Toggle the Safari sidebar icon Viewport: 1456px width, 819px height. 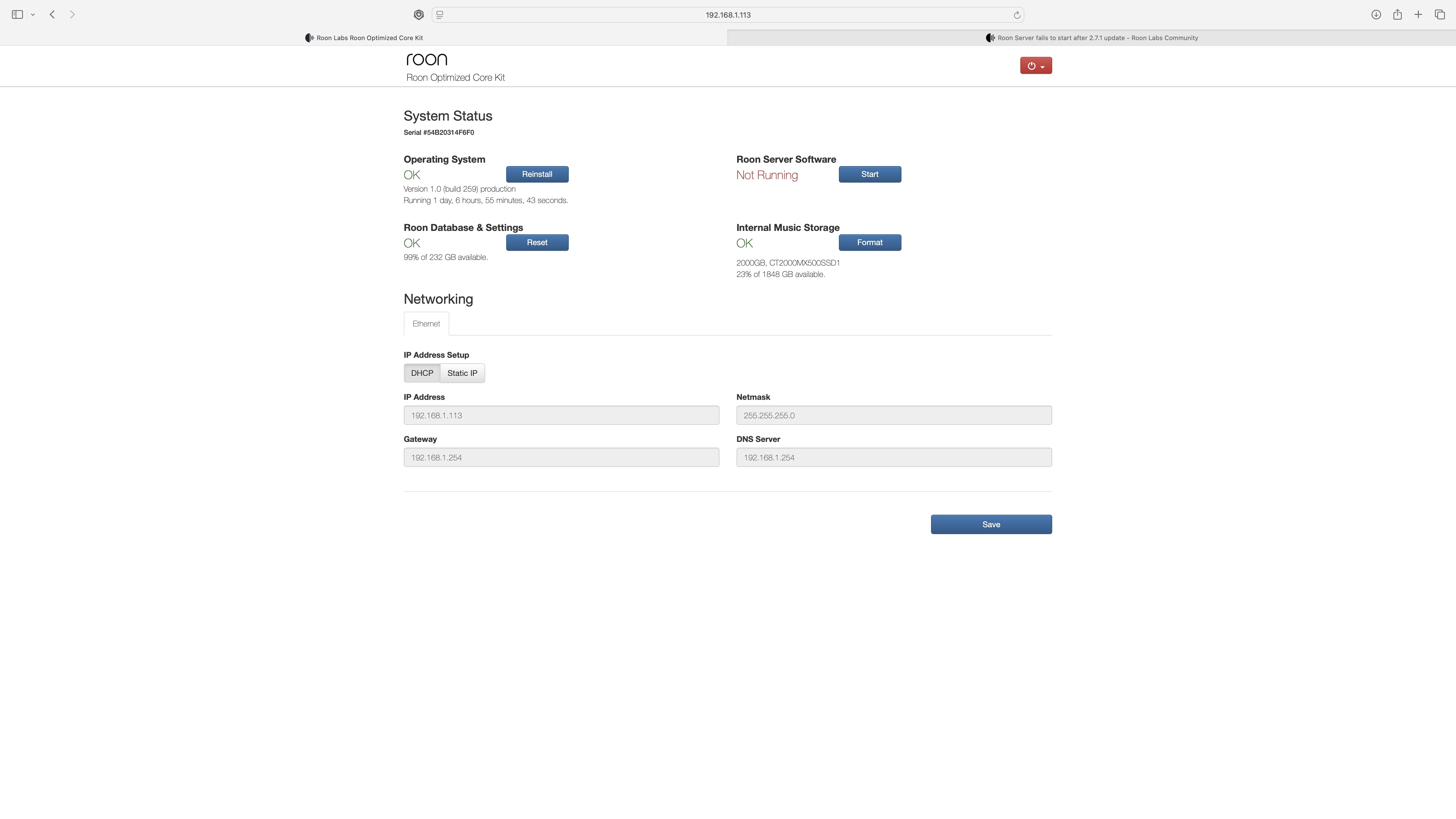tap(17, 15)
